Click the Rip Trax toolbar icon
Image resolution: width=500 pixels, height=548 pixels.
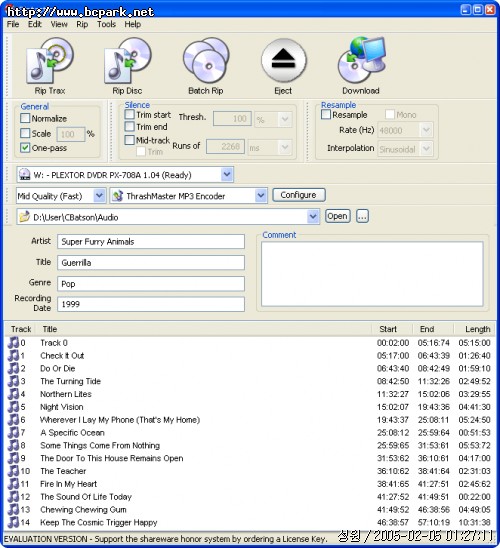(x=50, y=60)
